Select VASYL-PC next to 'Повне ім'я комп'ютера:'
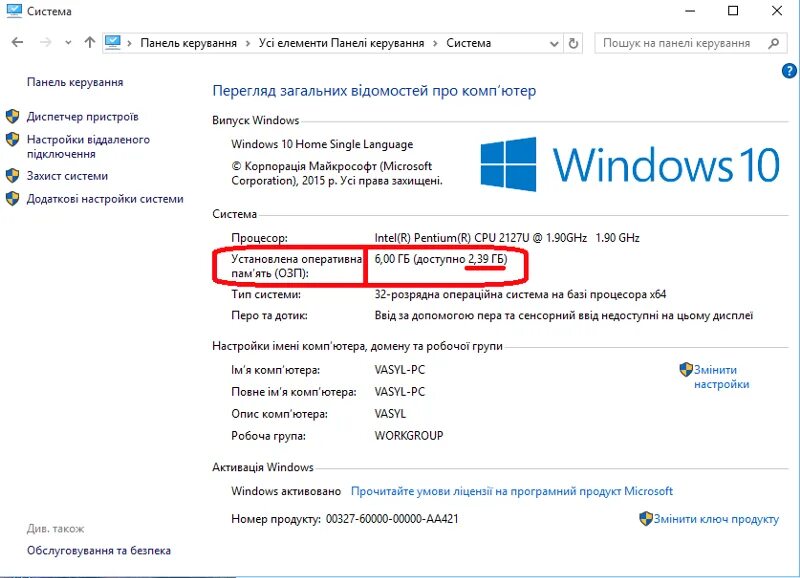The image size is (800, 578). (x=399, y=392)
